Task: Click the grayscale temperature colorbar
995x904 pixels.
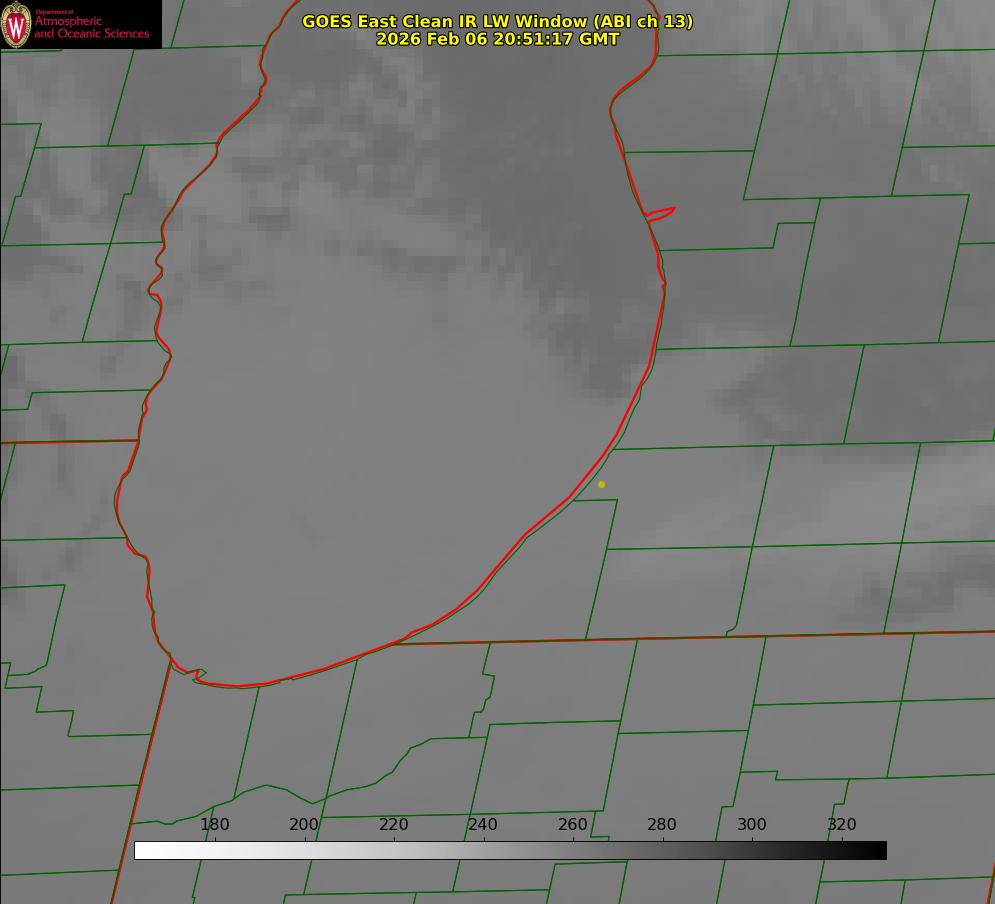Action: (510, 850)
